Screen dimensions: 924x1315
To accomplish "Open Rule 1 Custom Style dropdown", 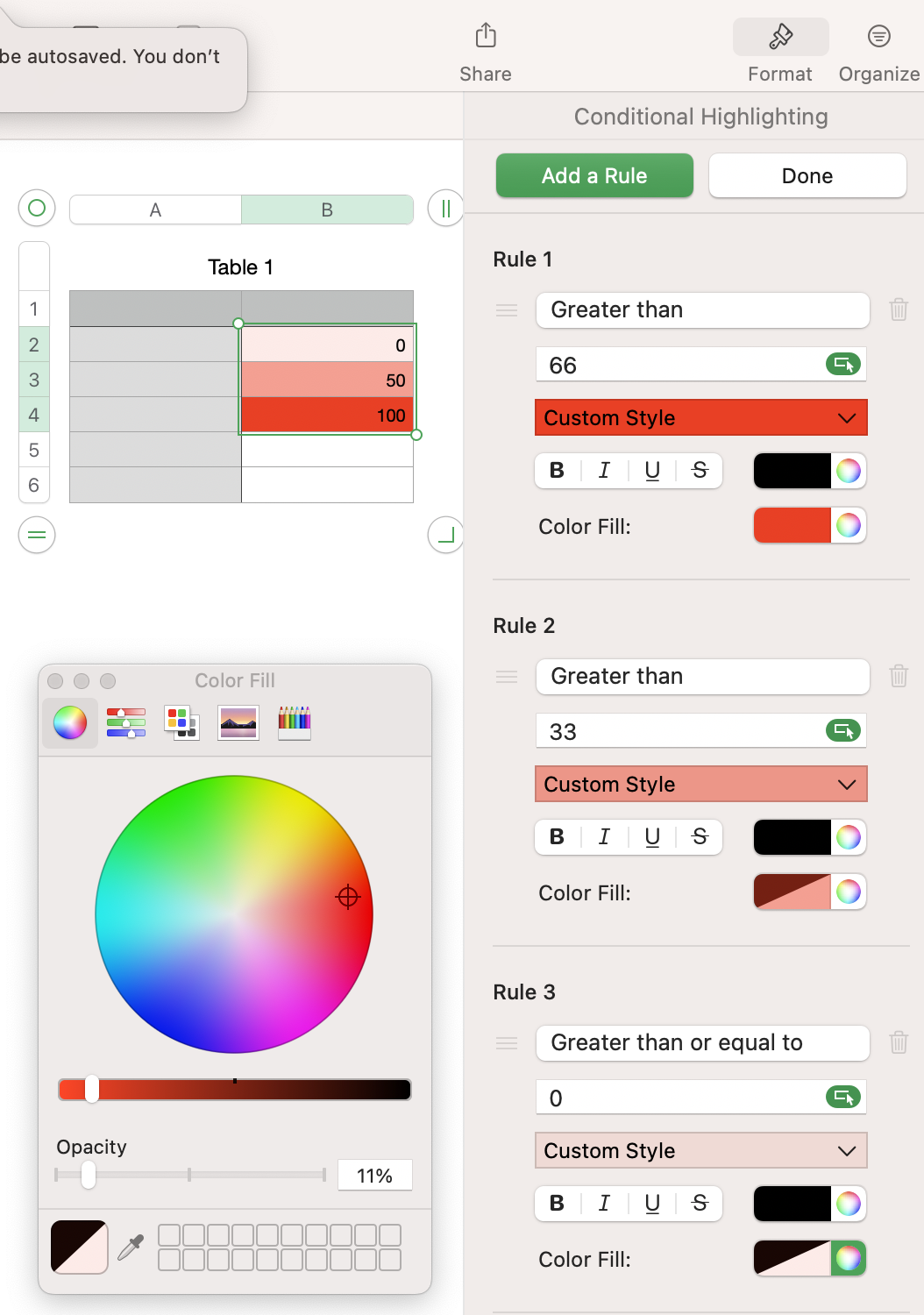I will click(701, 418).
